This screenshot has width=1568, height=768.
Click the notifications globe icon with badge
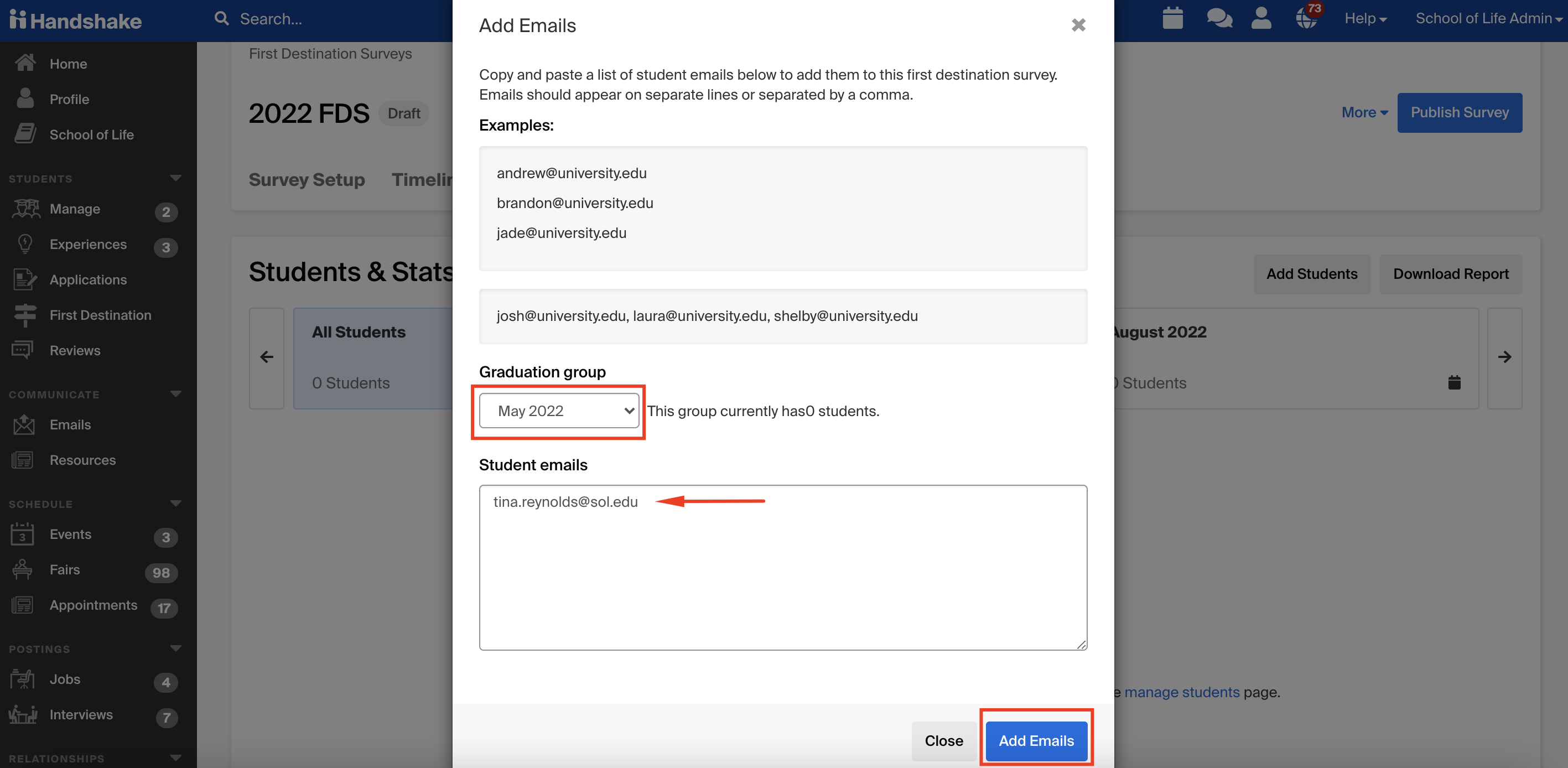(1307, 17)
